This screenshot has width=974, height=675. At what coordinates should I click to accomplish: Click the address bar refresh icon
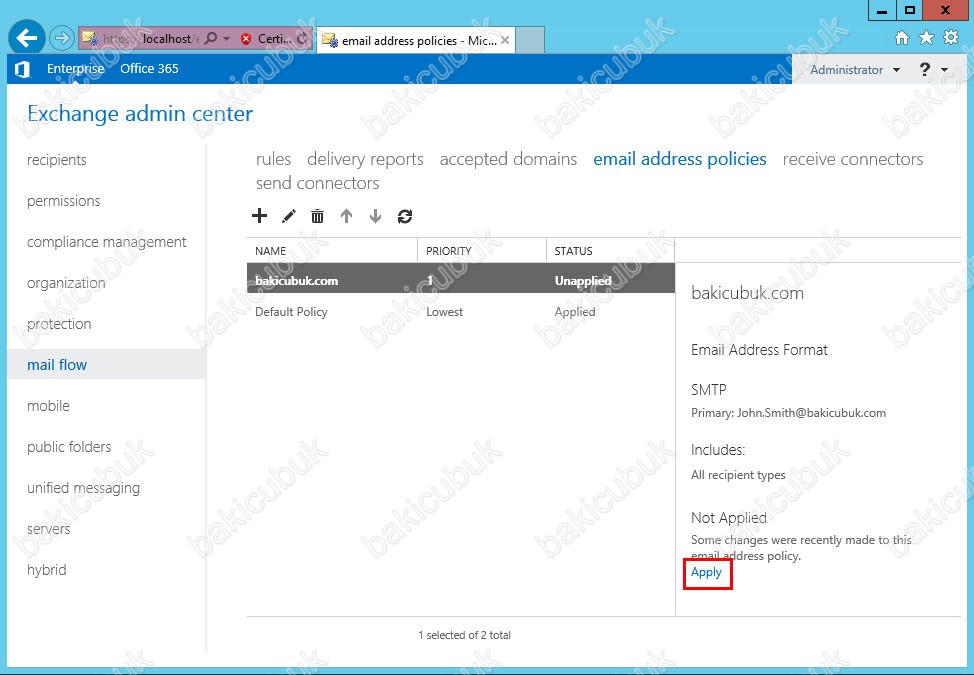coord(302,39)
